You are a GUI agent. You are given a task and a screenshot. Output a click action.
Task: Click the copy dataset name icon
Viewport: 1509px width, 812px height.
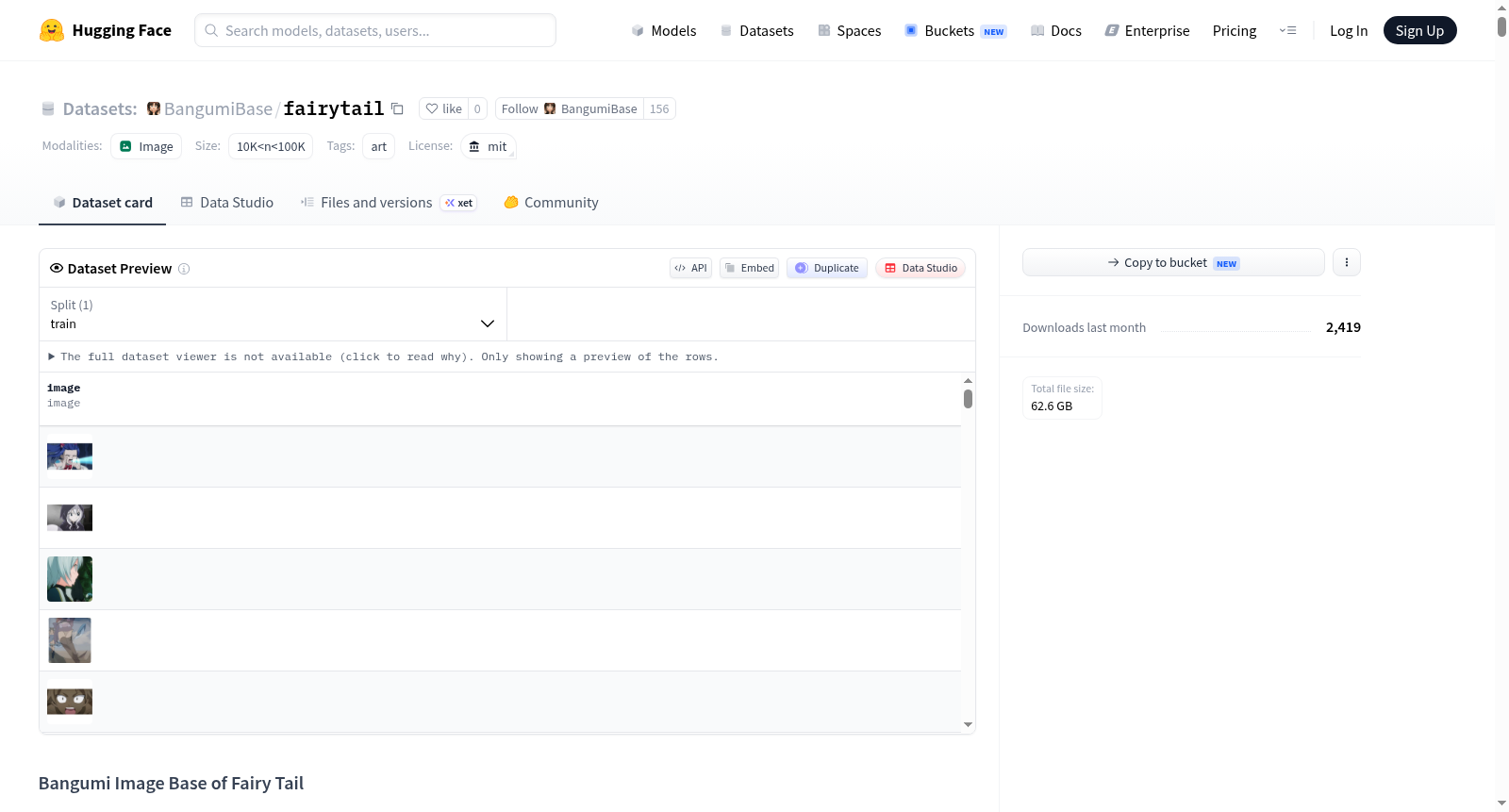click(x=397, y=108)
